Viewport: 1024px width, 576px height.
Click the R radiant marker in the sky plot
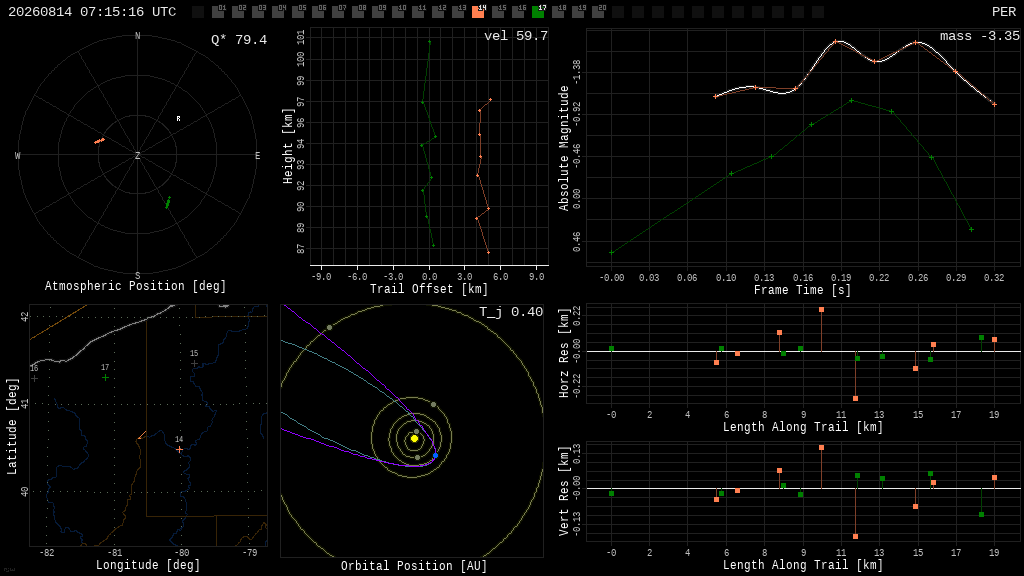(178, 118)
